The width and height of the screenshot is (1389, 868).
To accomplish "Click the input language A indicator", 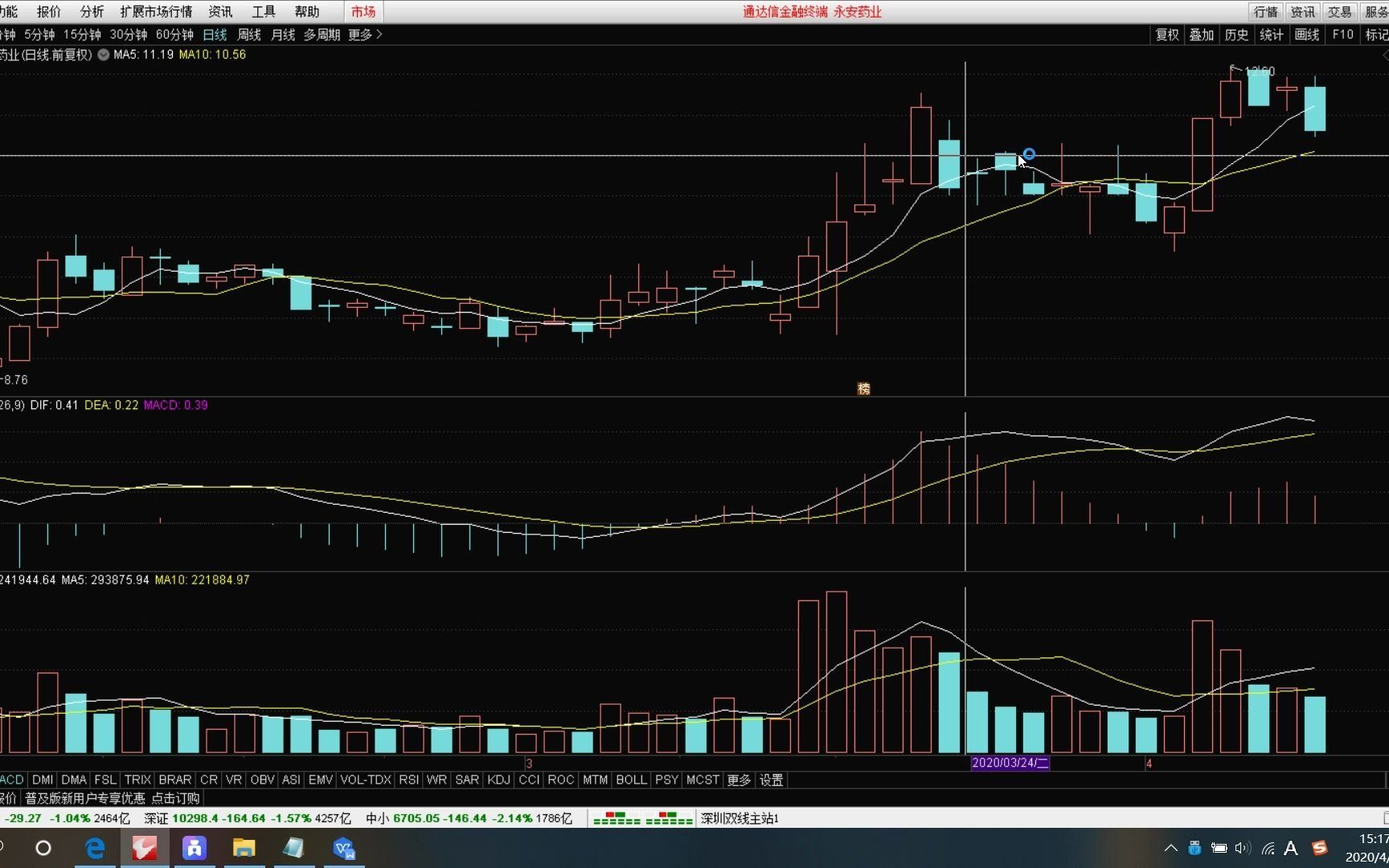I will 1291,848.
